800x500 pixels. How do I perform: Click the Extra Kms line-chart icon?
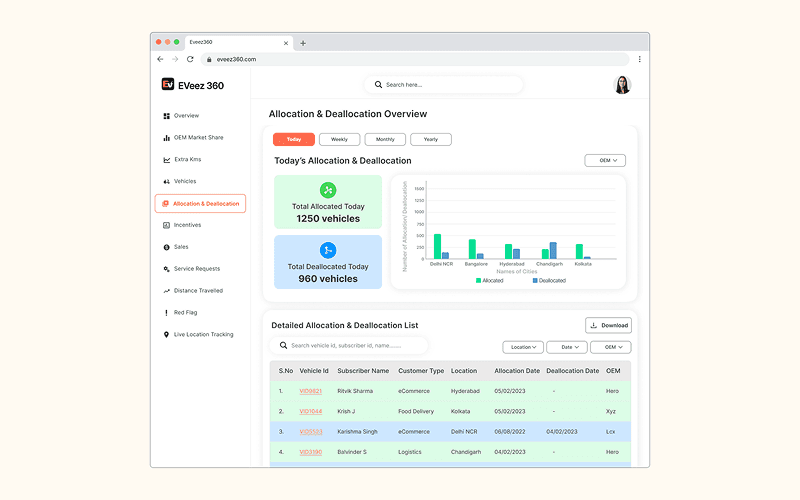click(166, 160)
